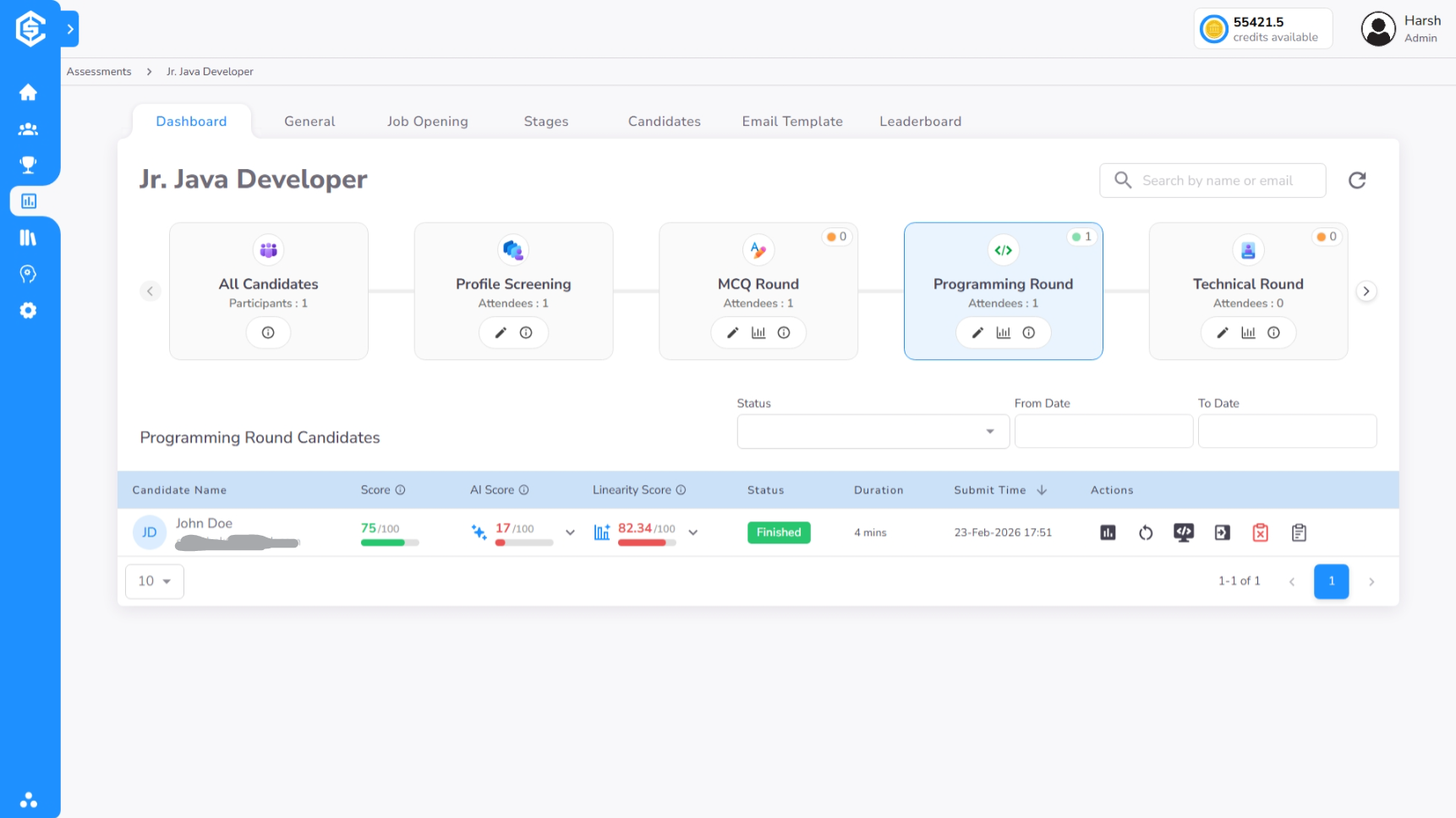Open the rows-per-page selector showing 10
This screenshot has height=818, width=1456.
[x=154, y=581]
